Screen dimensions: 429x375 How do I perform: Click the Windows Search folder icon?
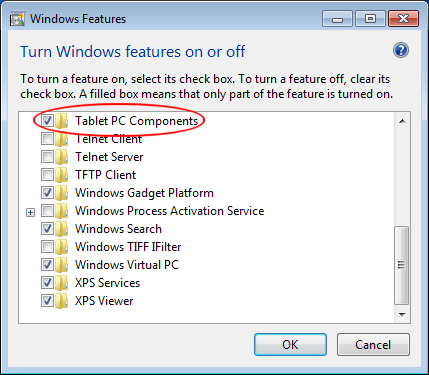(x=62, y=229)
